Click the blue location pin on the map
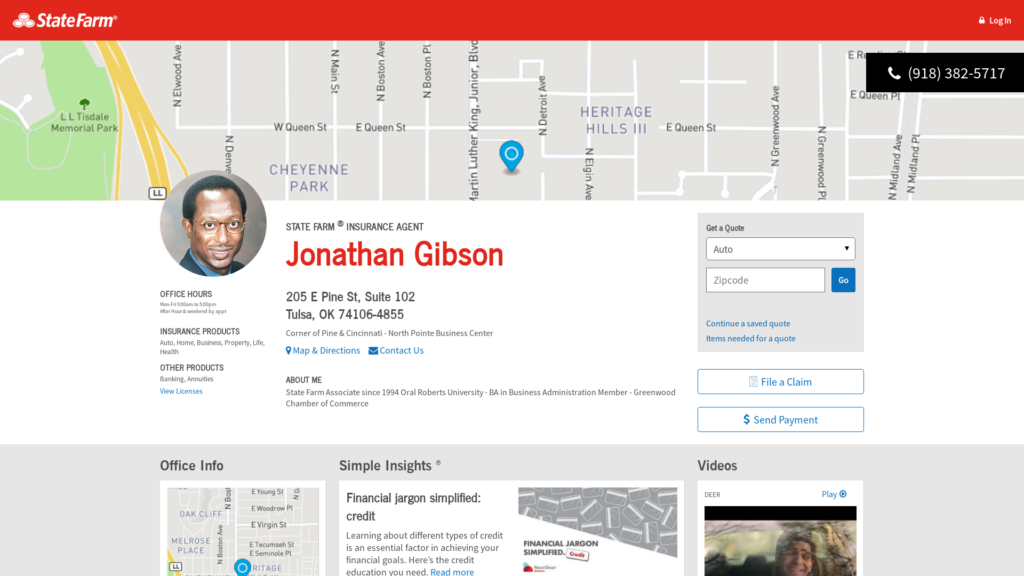This screenshot has width=1024, height=576. click(x=511, y=155)
